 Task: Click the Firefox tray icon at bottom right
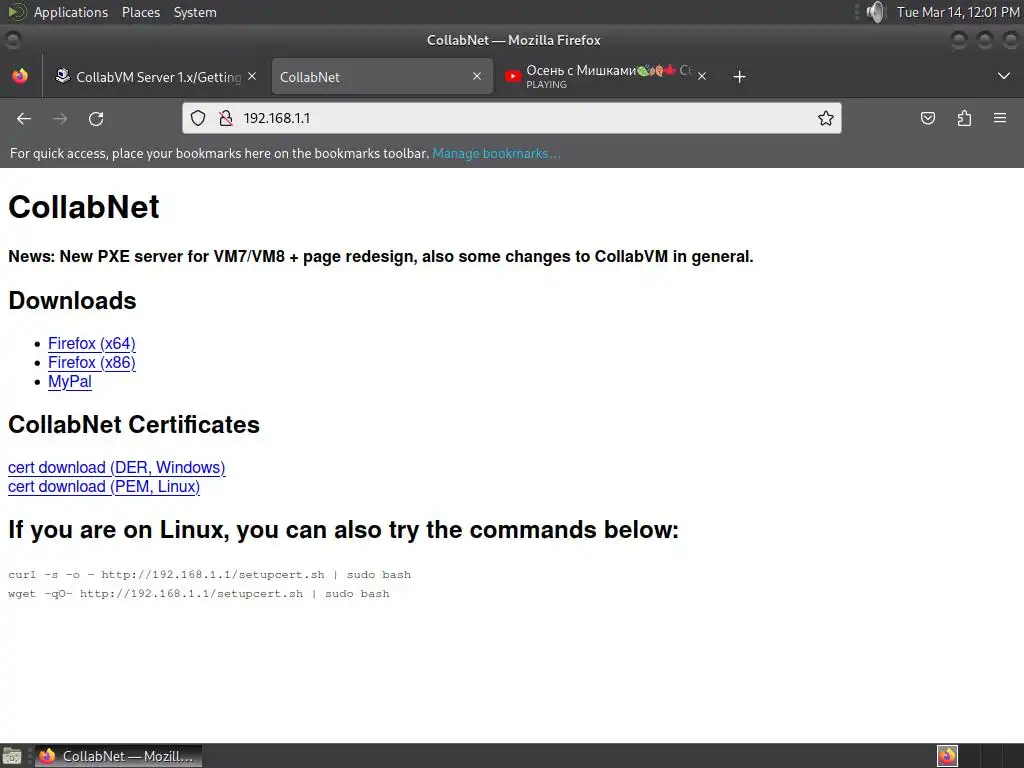click(947, 756)
